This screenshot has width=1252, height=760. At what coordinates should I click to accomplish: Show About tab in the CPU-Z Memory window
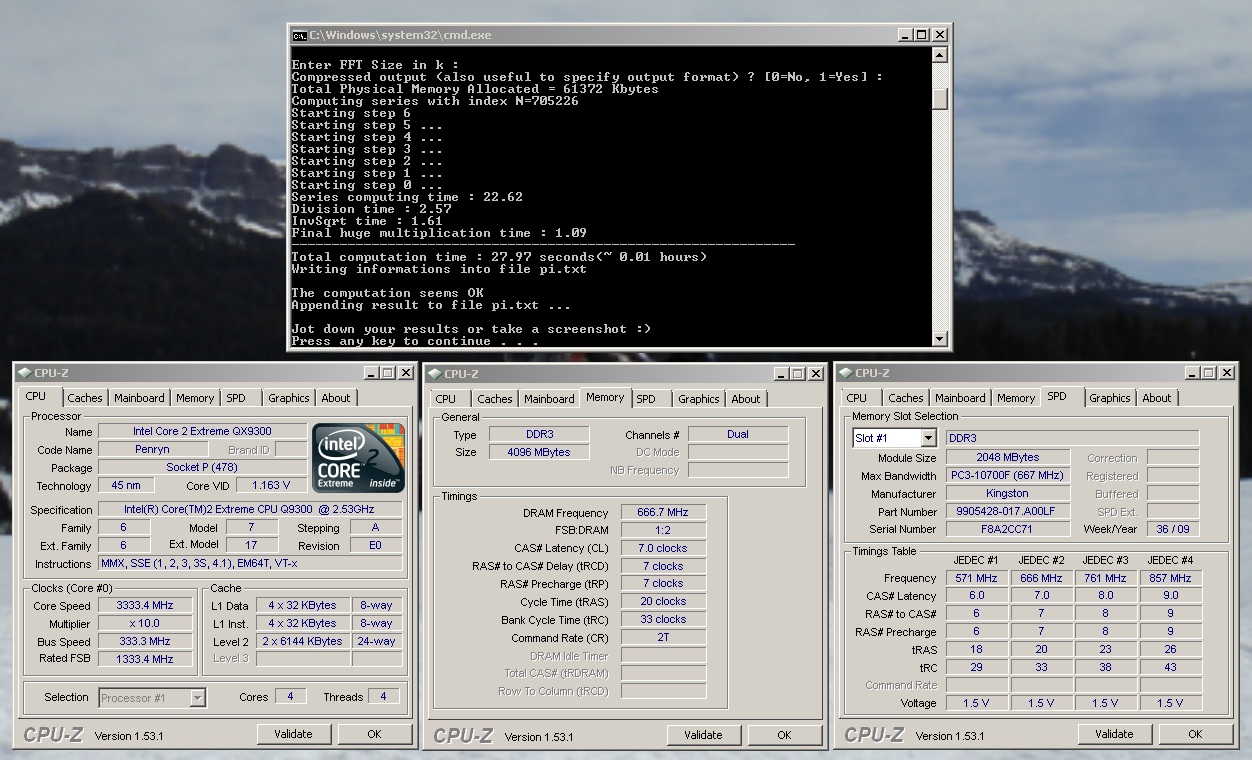pyautogui.click(x=746, y=399)
